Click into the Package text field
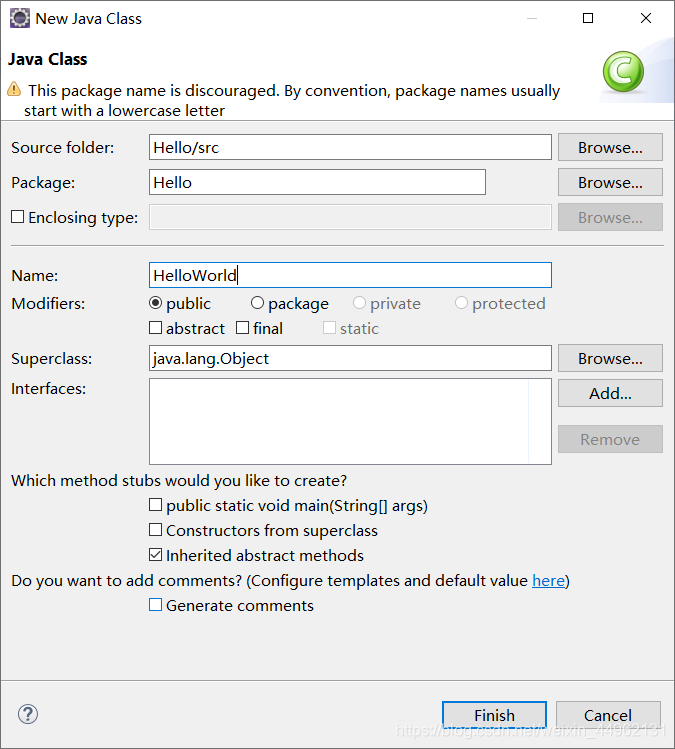 point(317,182)
